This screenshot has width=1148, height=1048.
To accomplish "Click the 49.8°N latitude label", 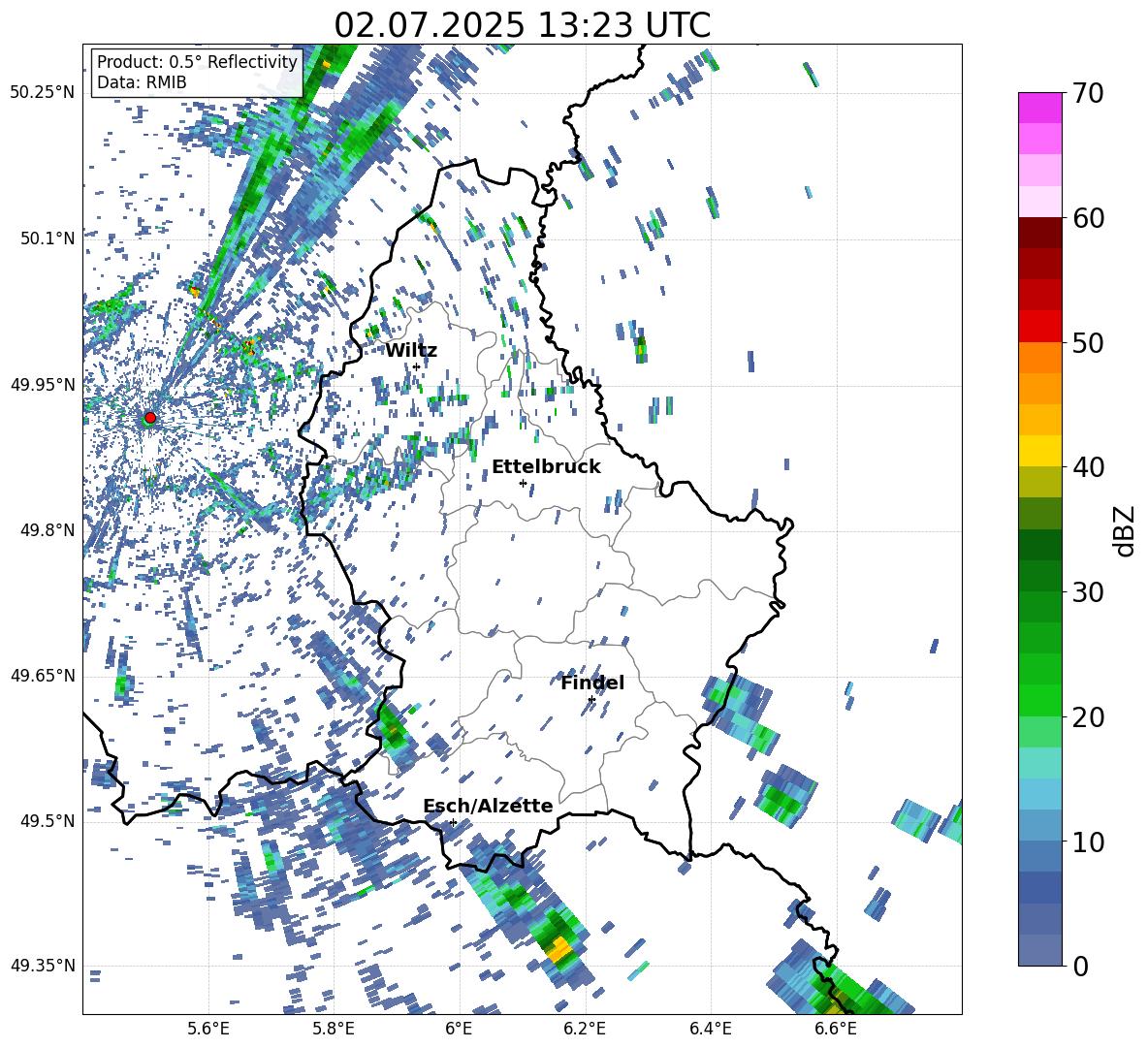I will point(47,530).
